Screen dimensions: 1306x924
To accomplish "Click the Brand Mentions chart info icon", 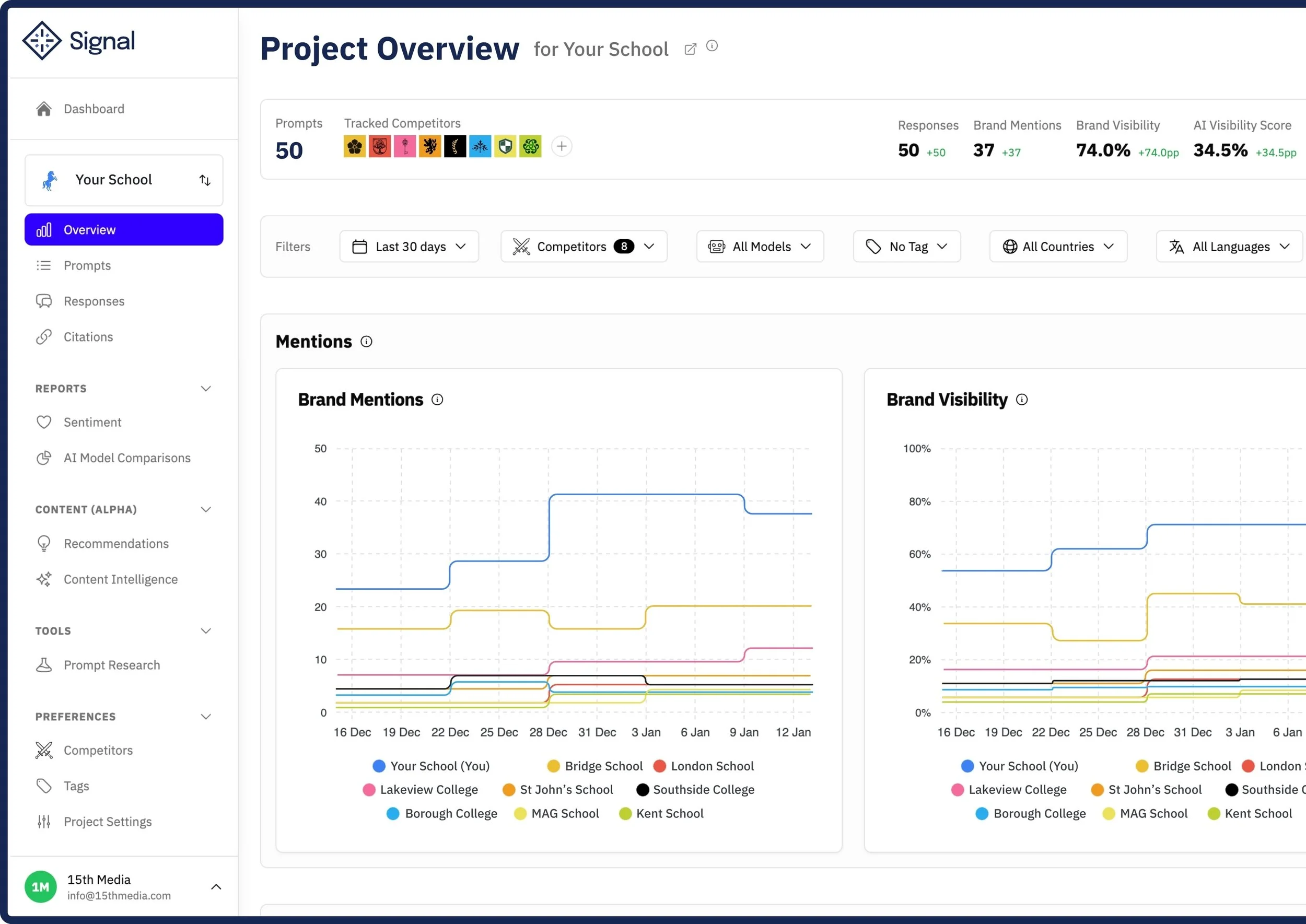I will click(x=437, y=400).
